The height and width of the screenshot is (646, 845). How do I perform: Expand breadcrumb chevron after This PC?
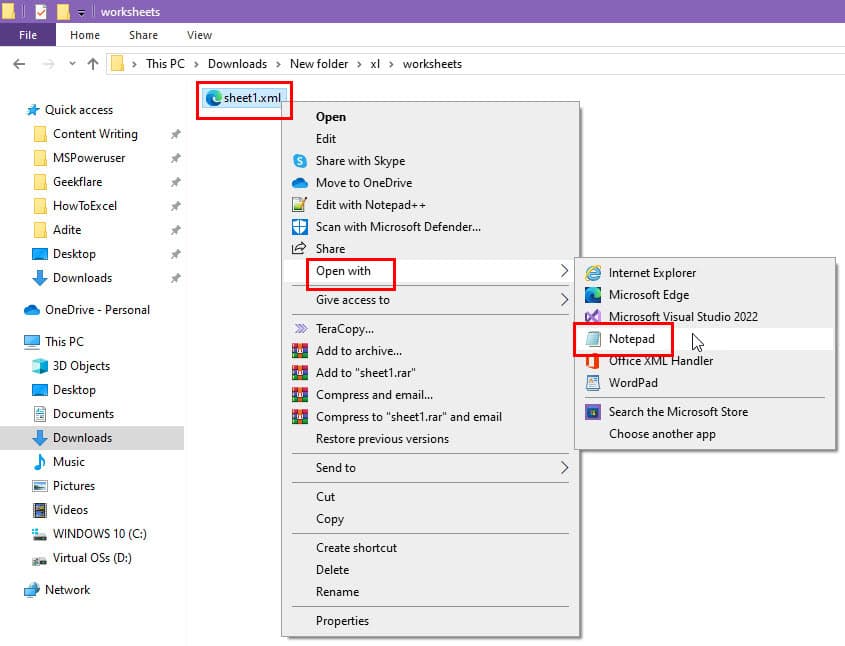click(196, 64)
